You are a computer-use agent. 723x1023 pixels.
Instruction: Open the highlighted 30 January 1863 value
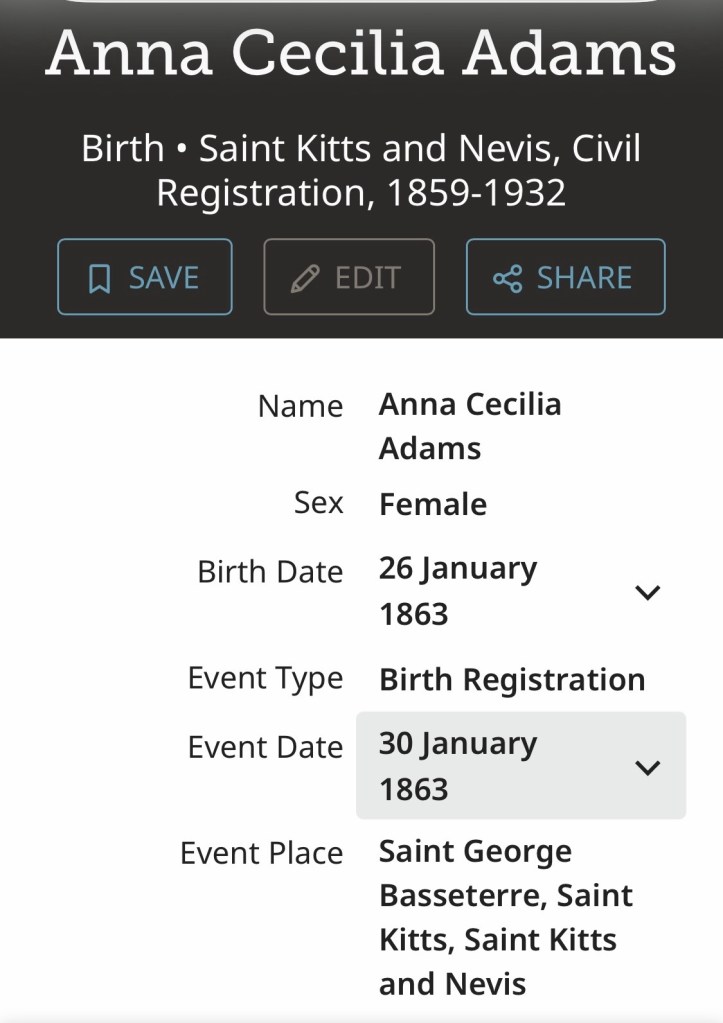tap(458, 766)
